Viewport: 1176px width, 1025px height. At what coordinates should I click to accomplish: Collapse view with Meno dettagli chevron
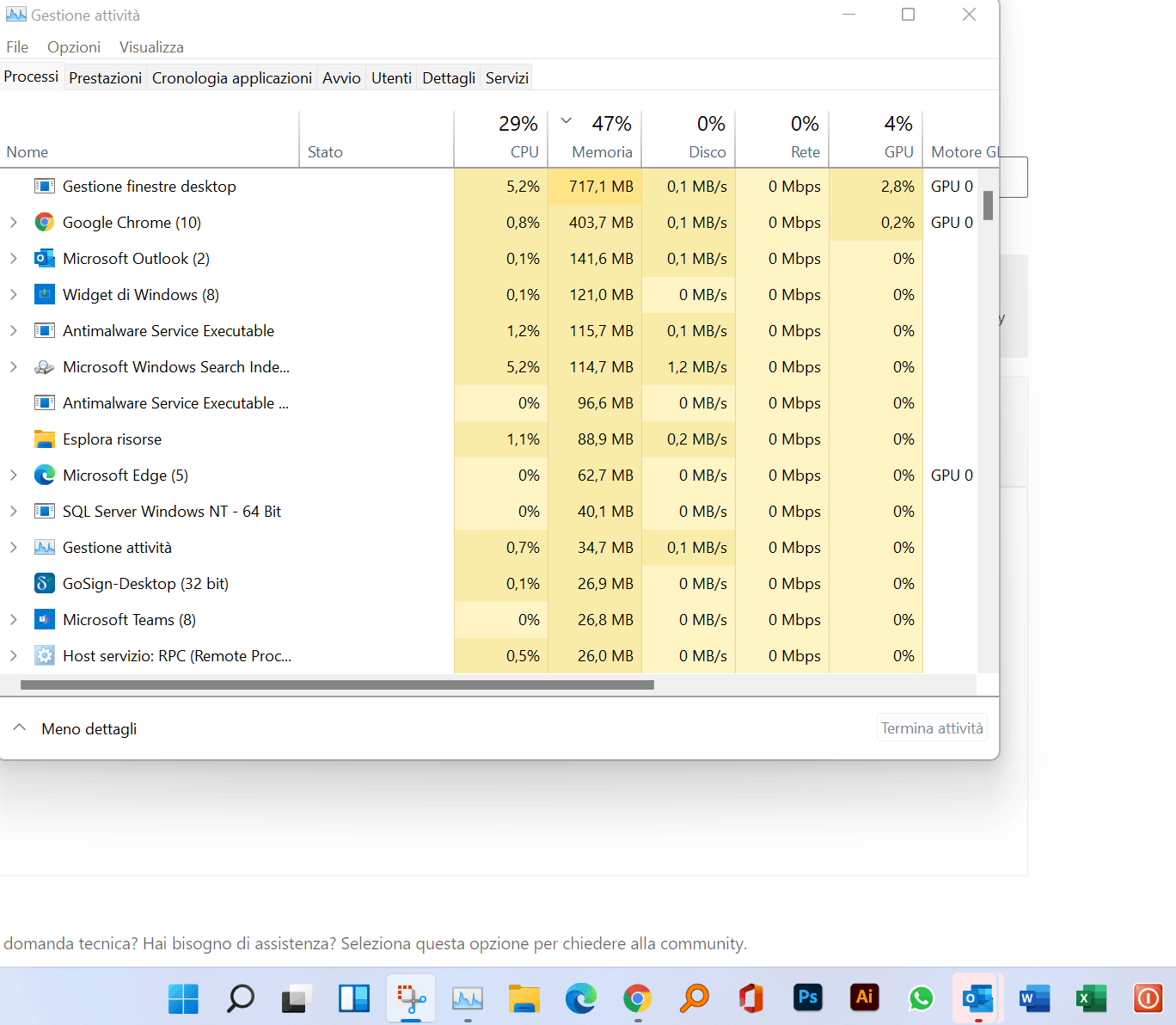[19, 727]
